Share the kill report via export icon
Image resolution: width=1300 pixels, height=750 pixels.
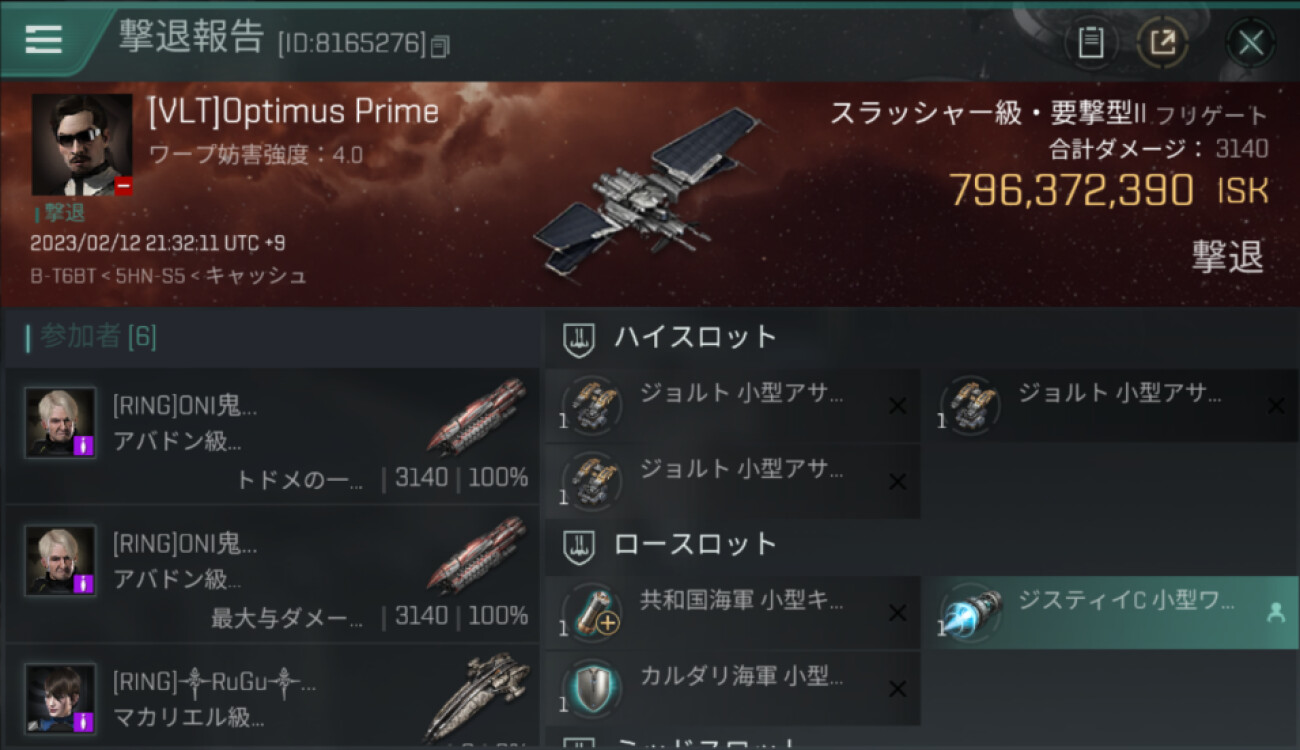1162,43
